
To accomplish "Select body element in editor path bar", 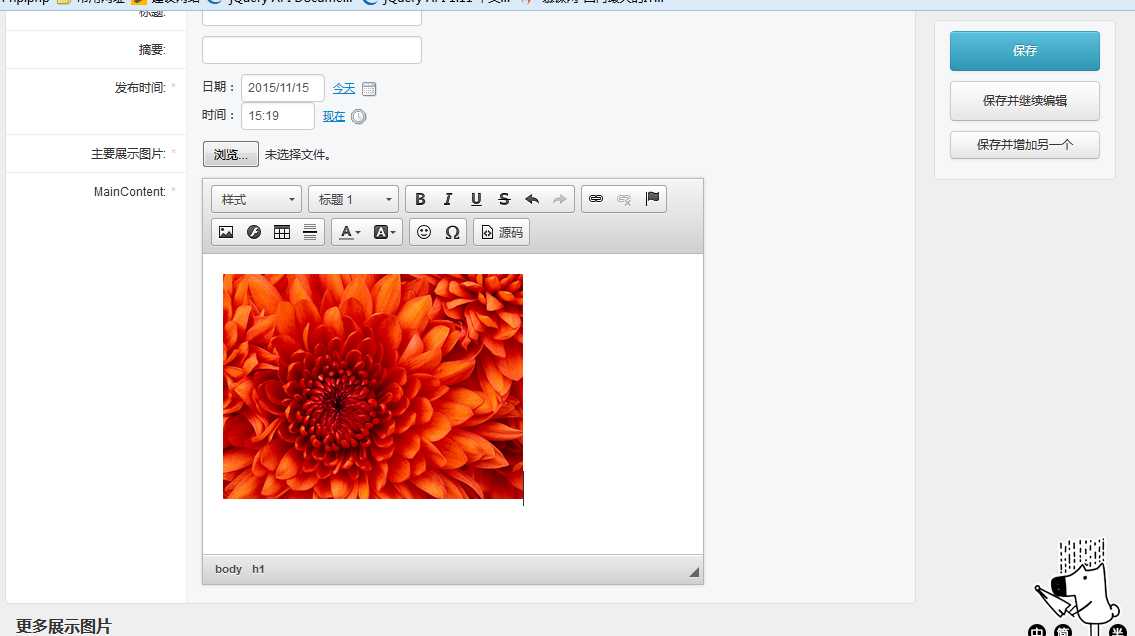I will (x=228, y=569).
